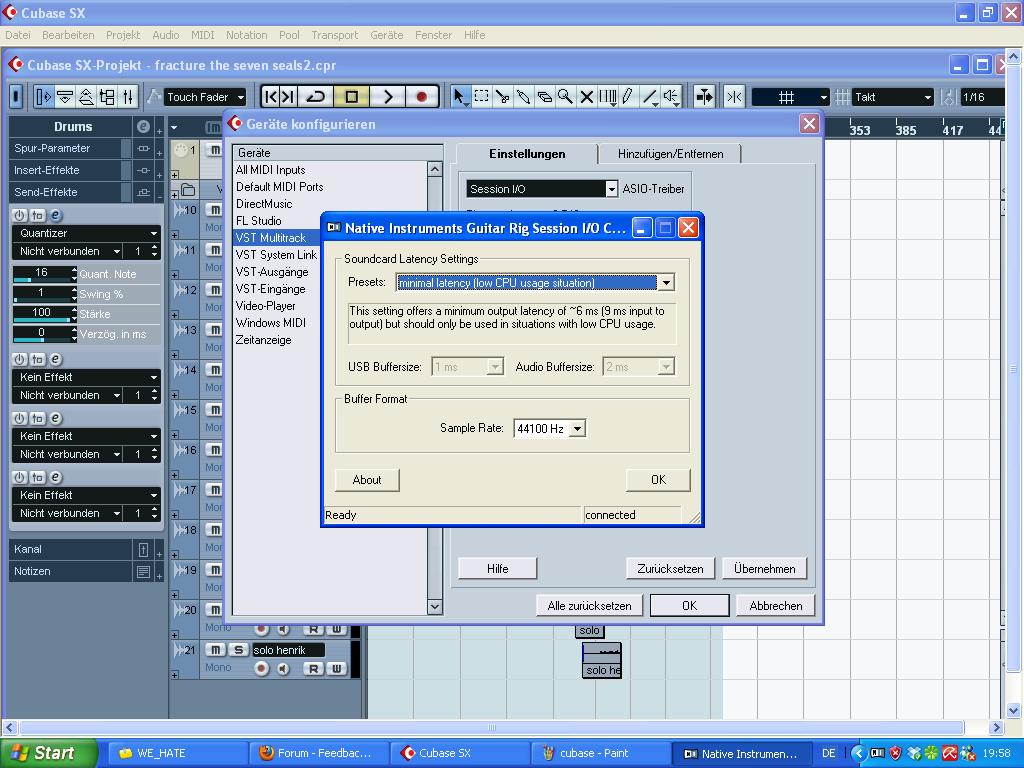Viewport: 1024px width, 768px height.
Task: Open the Transport menu
Action: [x=334, y=35]
